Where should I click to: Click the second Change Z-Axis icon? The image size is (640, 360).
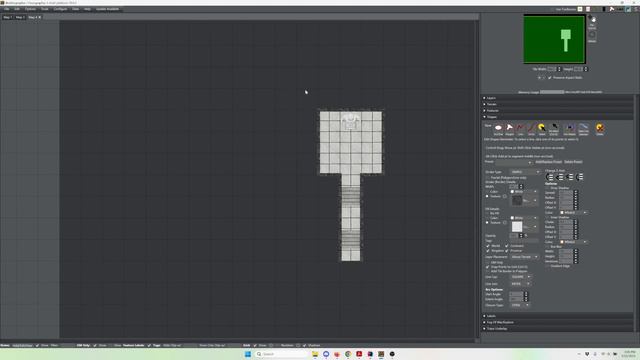560,177
